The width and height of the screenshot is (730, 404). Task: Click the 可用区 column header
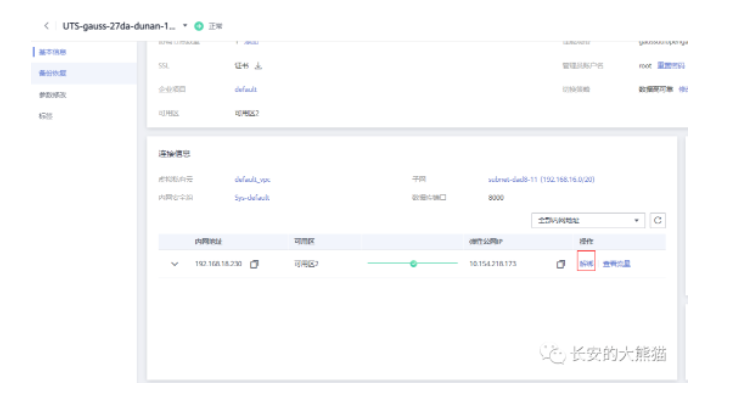304,242
